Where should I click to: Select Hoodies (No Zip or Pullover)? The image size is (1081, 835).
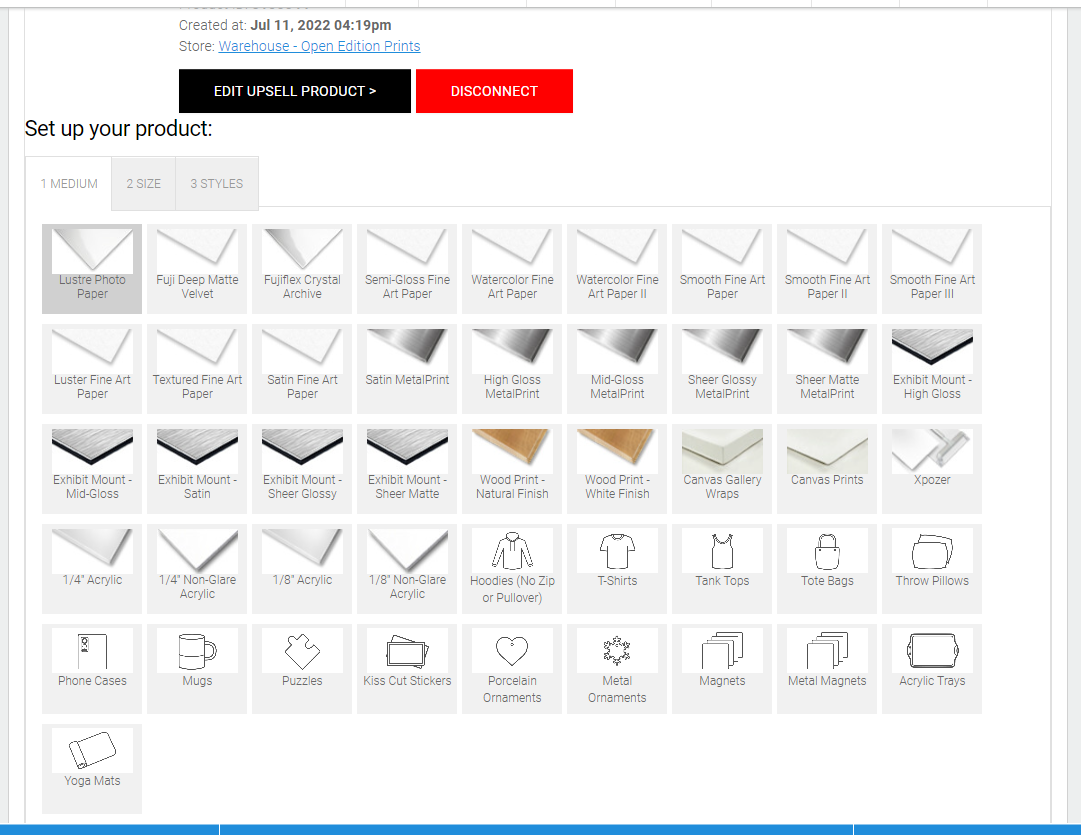click(x=512, y=569)
